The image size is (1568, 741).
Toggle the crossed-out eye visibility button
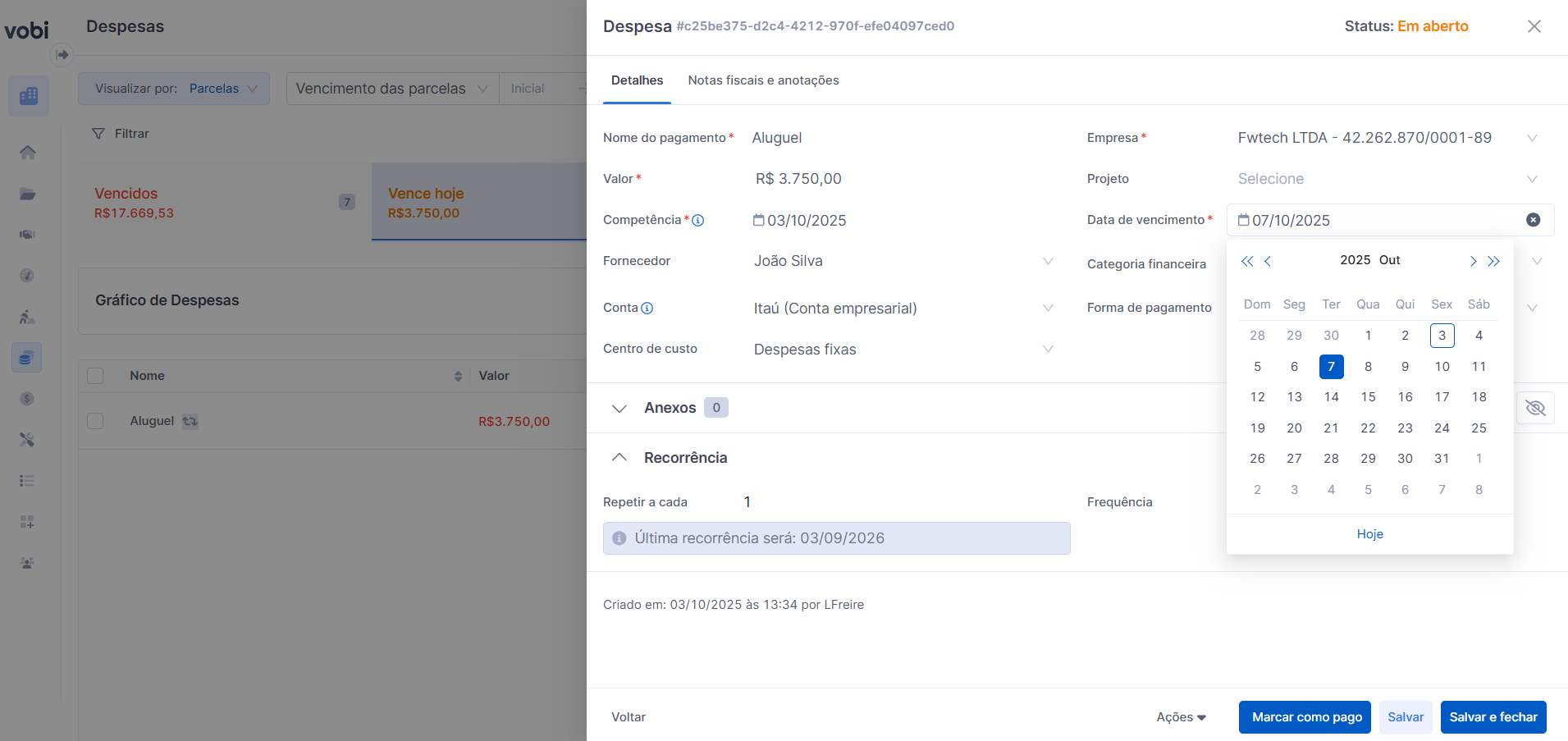click(1535, 408)
